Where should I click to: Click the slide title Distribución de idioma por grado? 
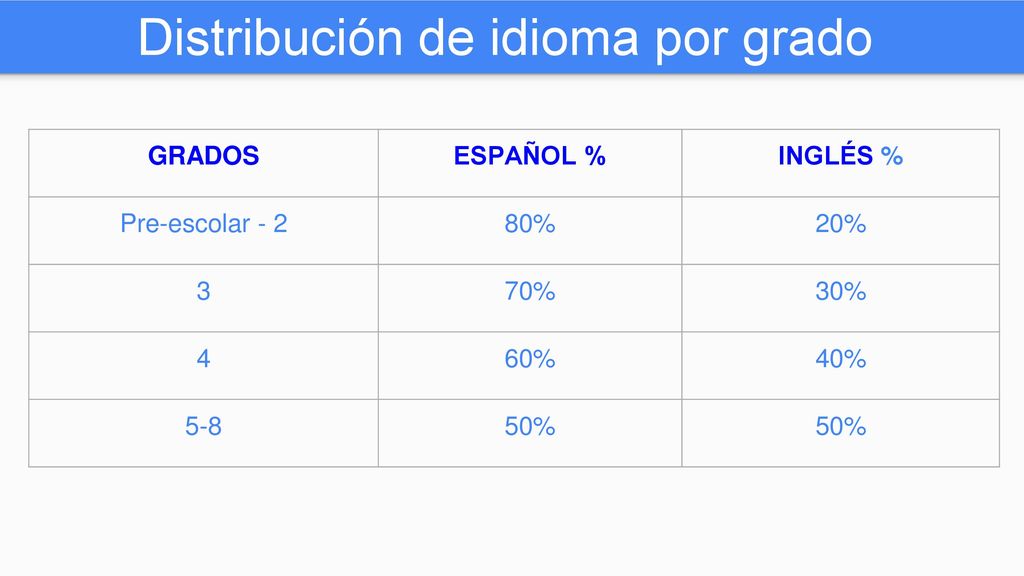(x=505, y=38)
